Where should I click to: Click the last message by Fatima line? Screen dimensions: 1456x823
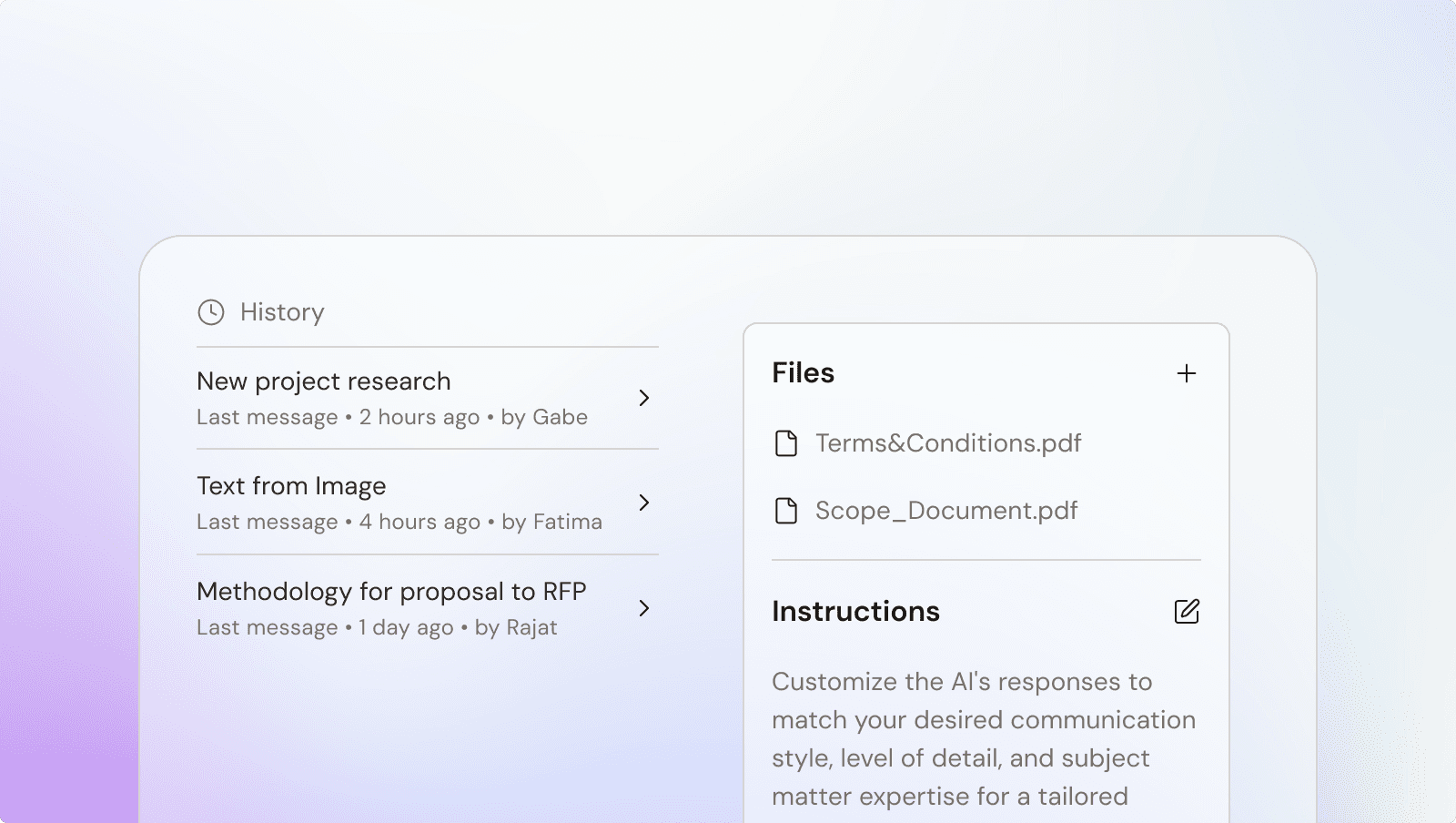click(x=399, y=523)
